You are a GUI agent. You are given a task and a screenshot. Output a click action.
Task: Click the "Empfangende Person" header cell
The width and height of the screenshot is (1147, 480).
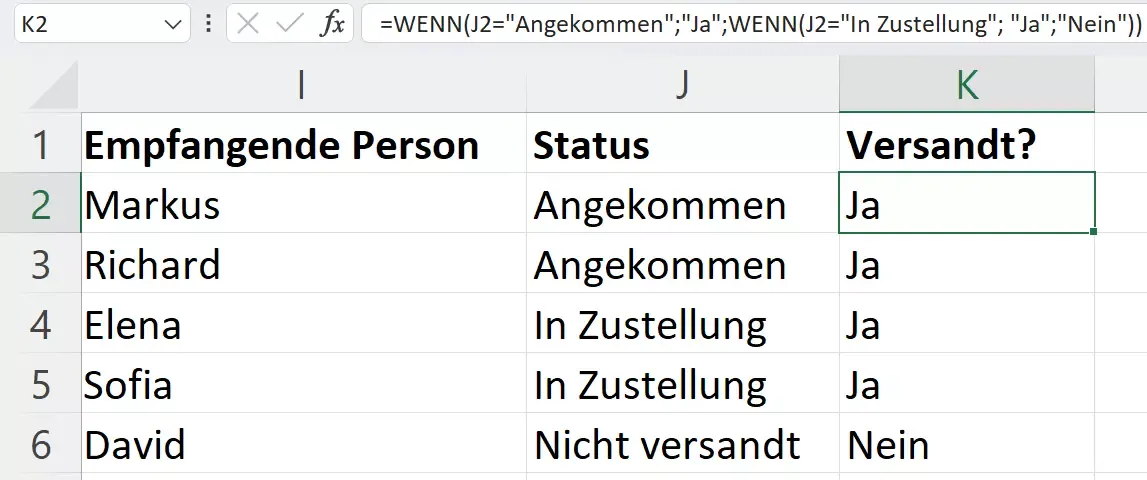302,146
